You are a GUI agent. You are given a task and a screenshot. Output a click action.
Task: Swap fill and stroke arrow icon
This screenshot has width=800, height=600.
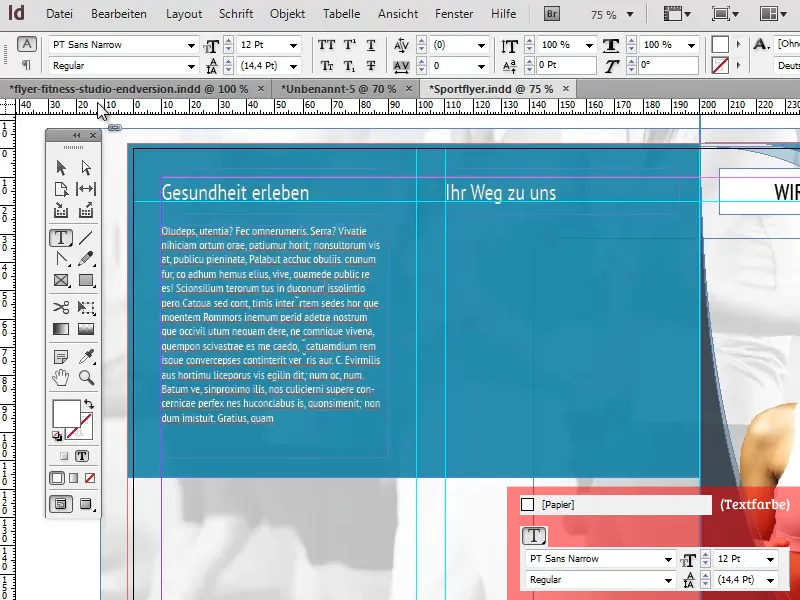point(89,404)
